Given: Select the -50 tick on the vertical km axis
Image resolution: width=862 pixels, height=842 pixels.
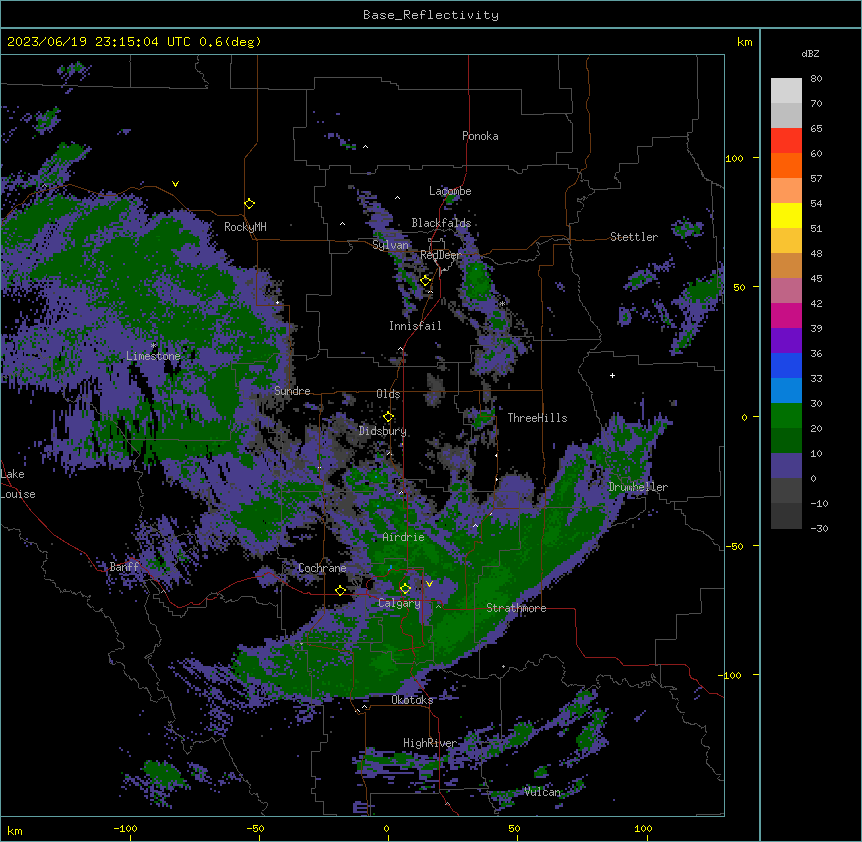Looking at the screenshot, I should 734,546.
